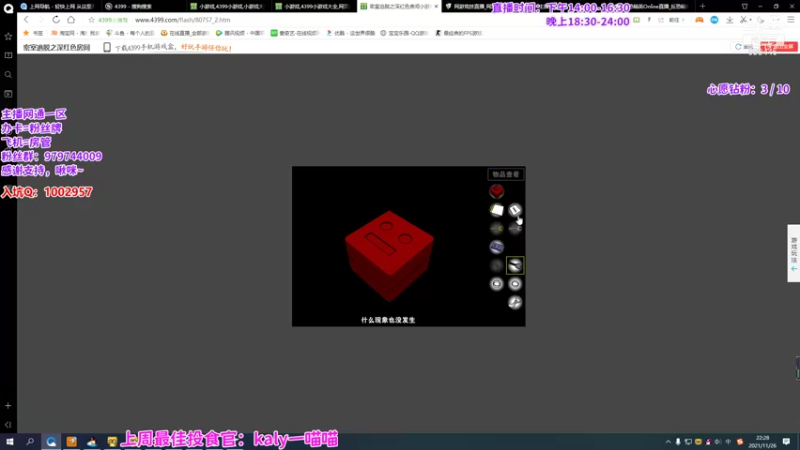Open the 在线直播 bookmark

coord(184,33)
